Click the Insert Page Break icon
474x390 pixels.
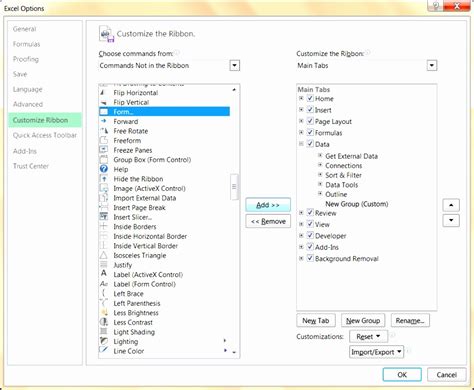click(104, 207)
